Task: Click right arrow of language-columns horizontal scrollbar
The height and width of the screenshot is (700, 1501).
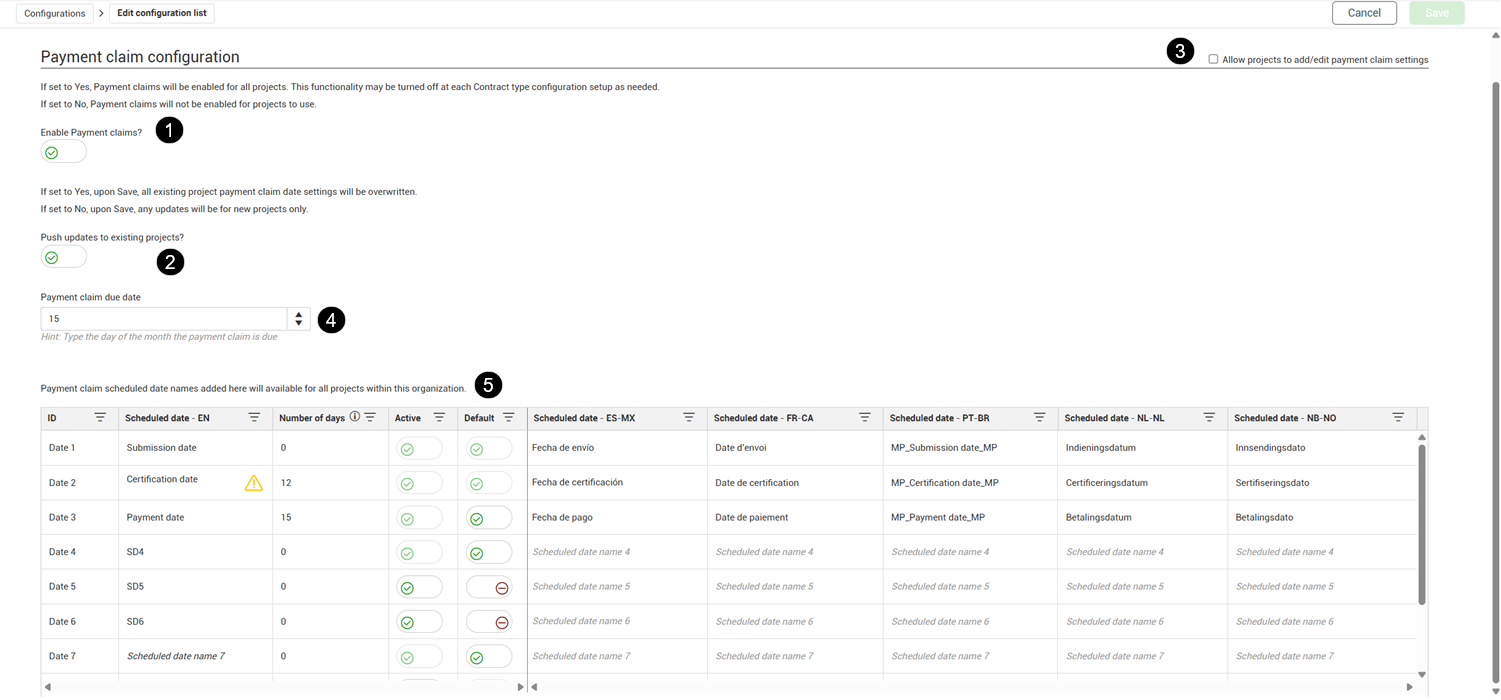Action: pos(1410,687)
